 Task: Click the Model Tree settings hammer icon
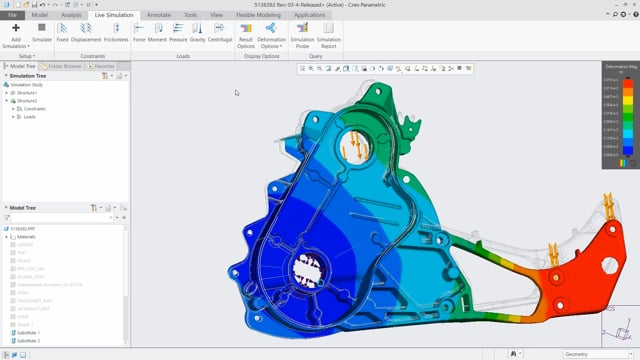coord(94,208)
